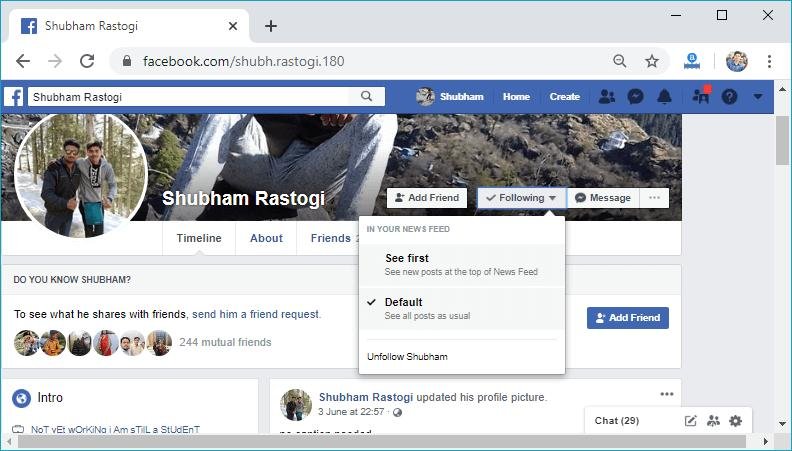Click 244 mutual friends text
Image resolution: width=792 pixels, height=451 pixels.
click(225, 342)
